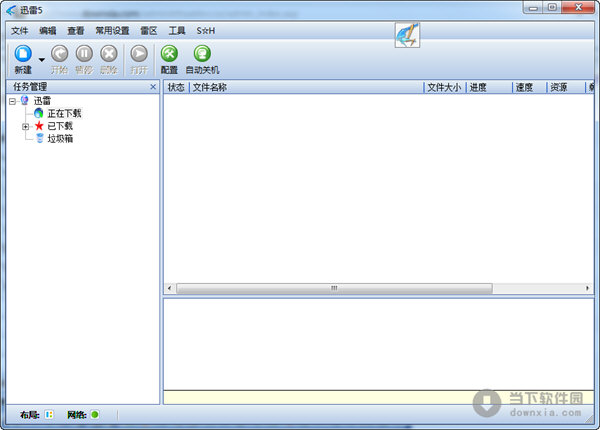
Task: Select 正在下载 in the task tree
Action: pos(65,113)
